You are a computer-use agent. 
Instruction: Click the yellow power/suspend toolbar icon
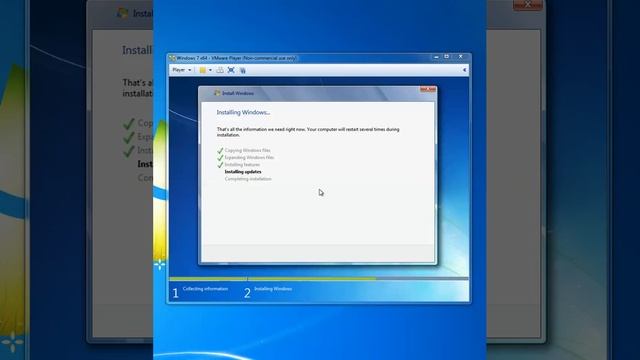202,70
